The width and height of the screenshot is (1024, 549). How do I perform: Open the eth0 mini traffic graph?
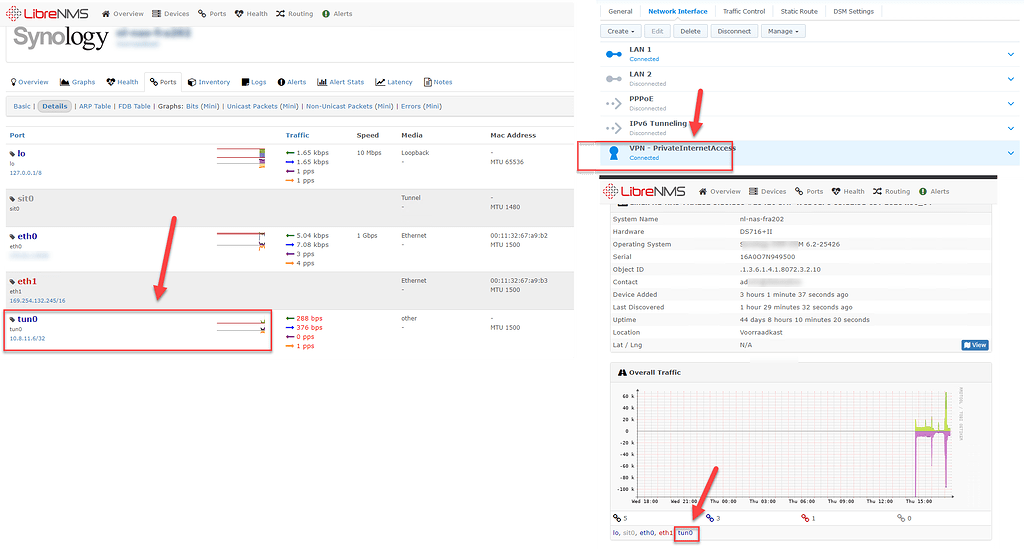pyautogui.click(x=241, y=241)
